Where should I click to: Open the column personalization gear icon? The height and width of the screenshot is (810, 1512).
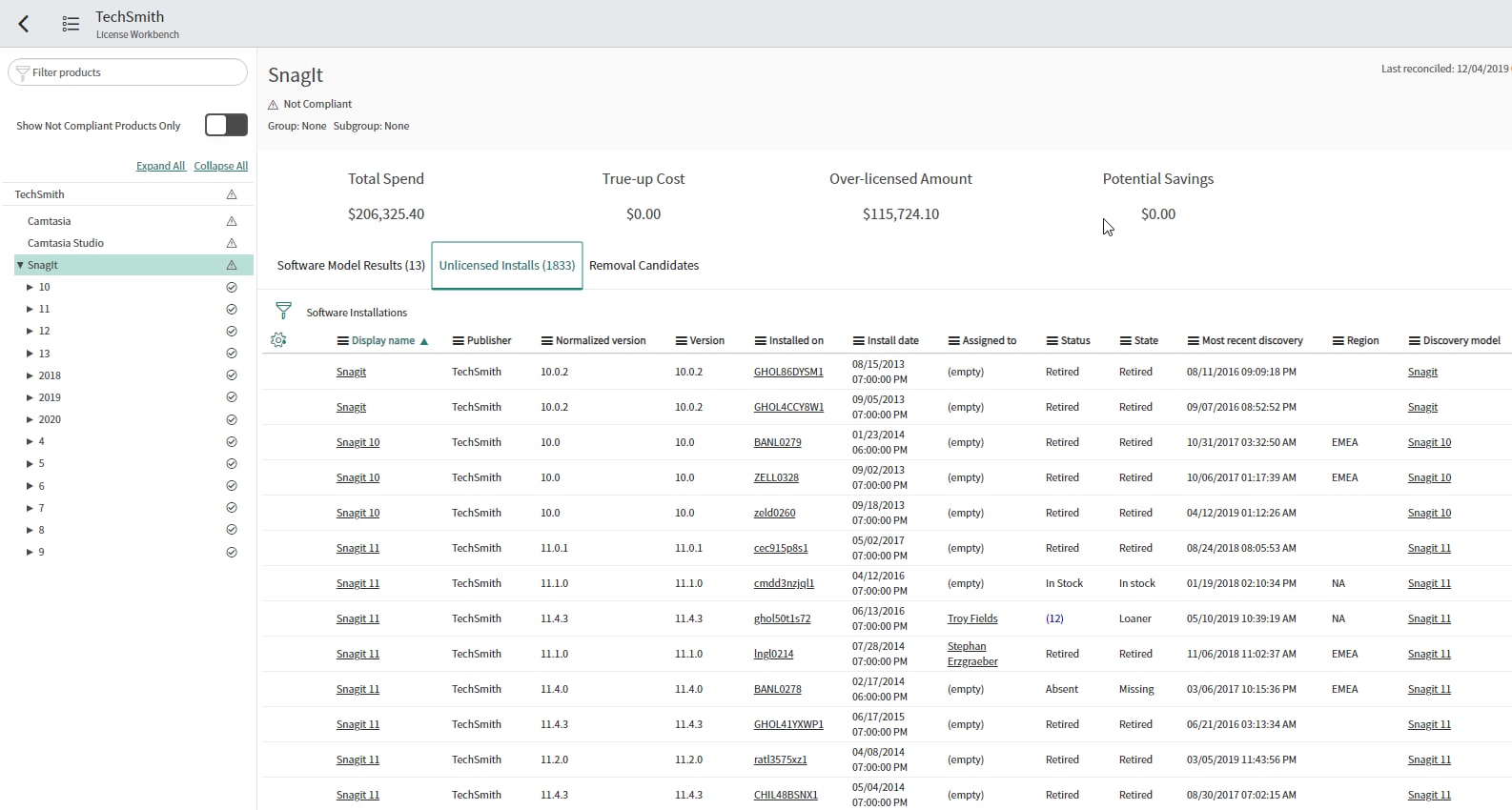point(278,340)
